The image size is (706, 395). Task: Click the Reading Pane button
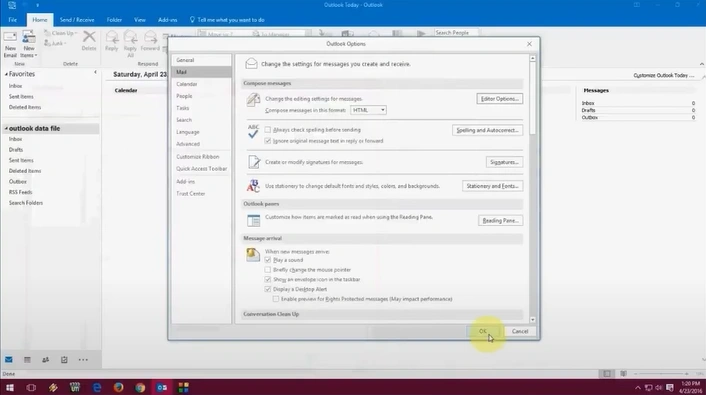tap(500, 221)
